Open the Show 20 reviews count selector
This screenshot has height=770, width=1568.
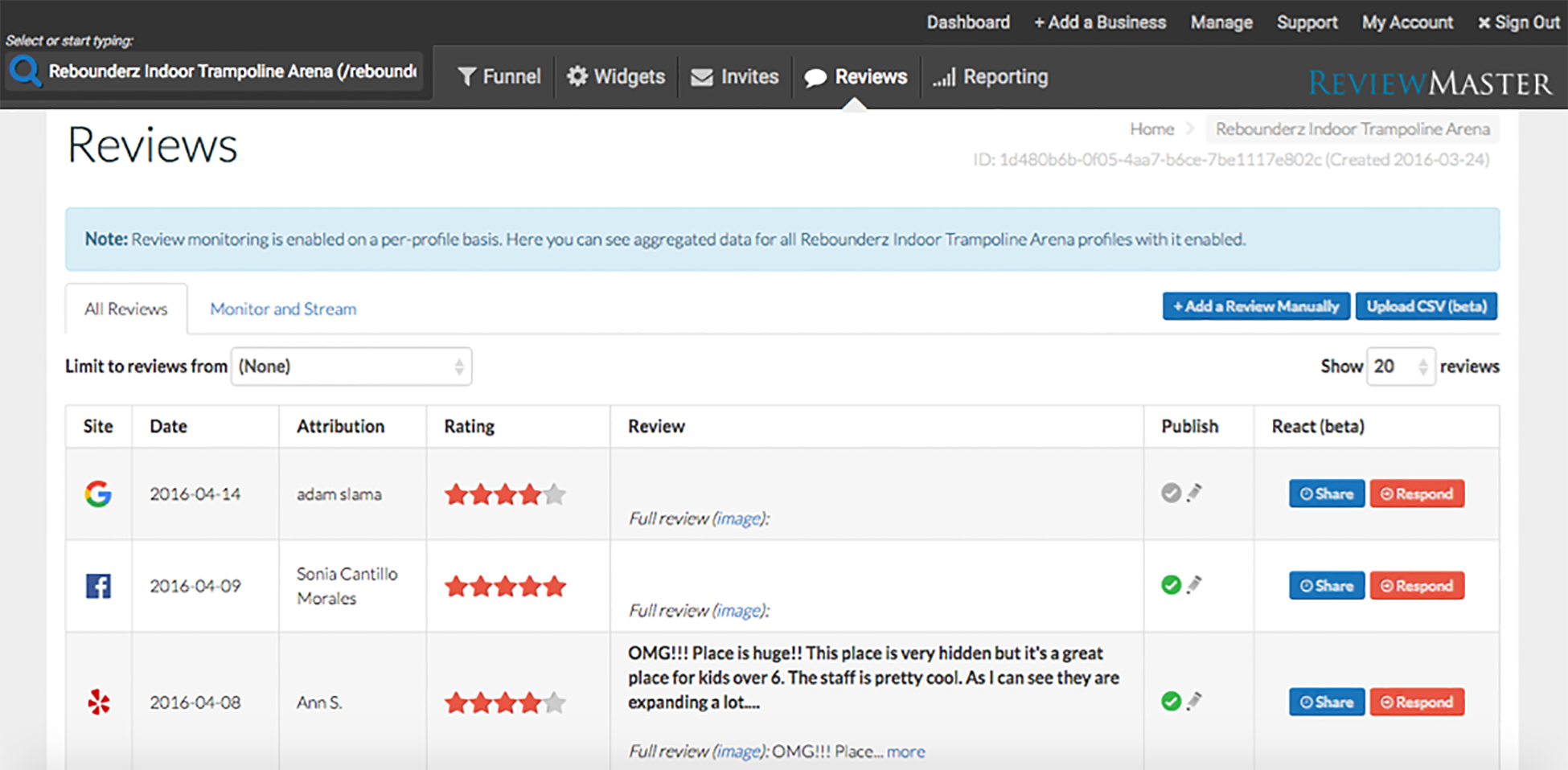tap(1400, 367)
